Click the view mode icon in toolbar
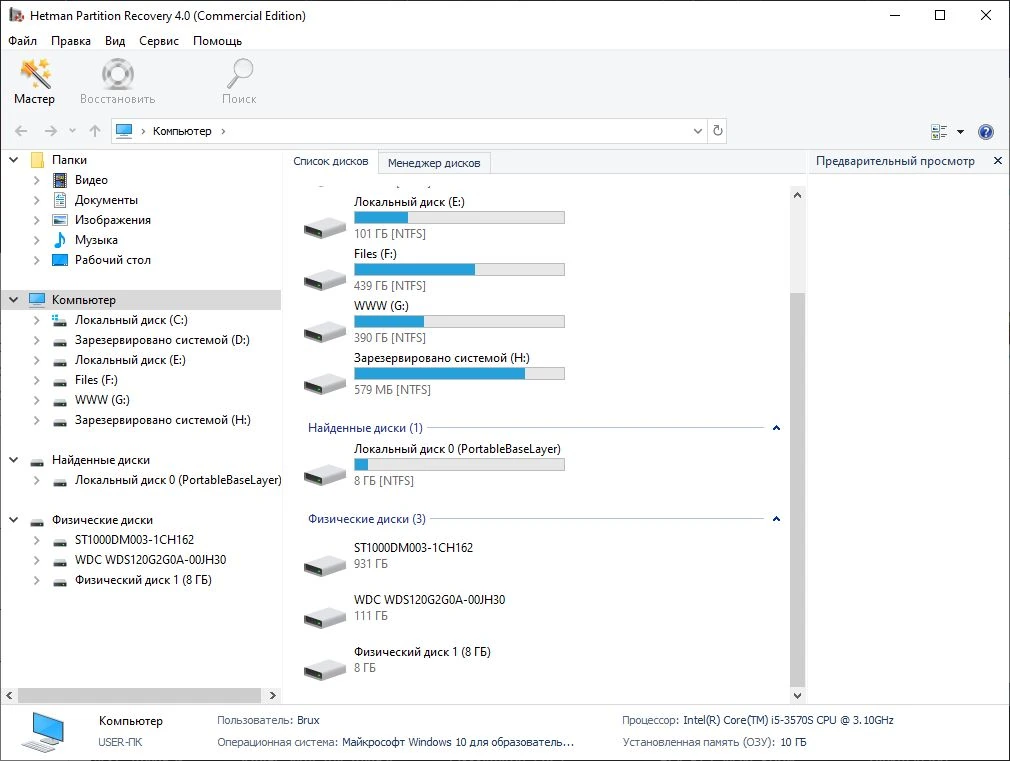Screen dimensions: 1010x761 (x=939, y=131)
